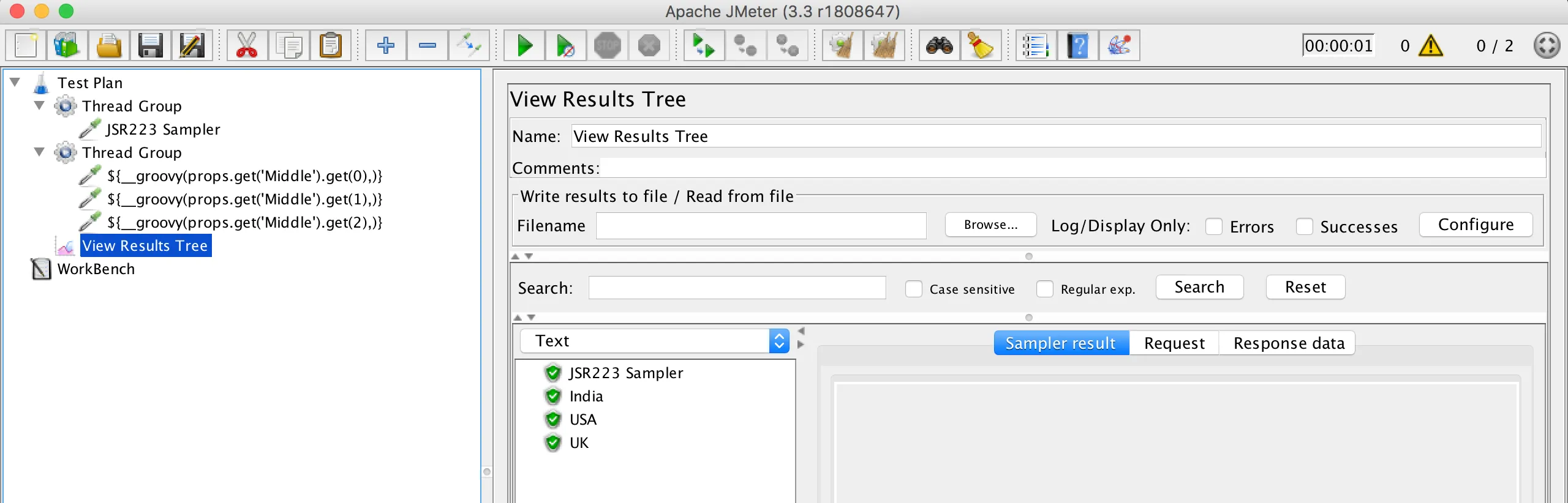Open the Text renderer dropdown
This screenshot has height=503, width=1568.
[655, 341]
